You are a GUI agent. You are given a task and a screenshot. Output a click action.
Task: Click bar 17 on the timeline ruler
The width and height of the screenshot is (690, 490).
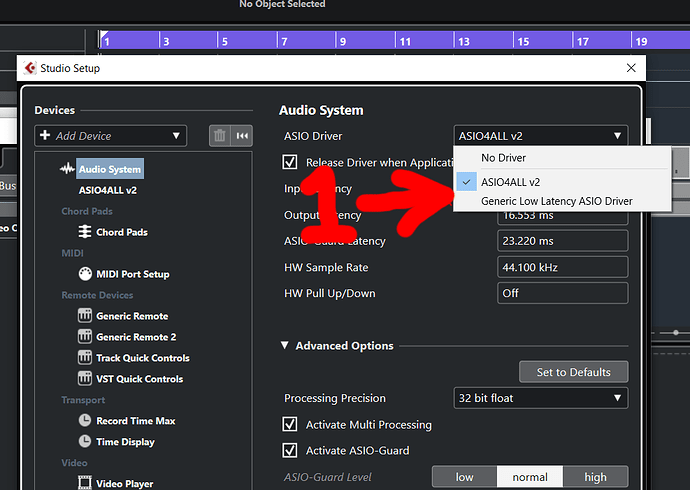[583, 41]
